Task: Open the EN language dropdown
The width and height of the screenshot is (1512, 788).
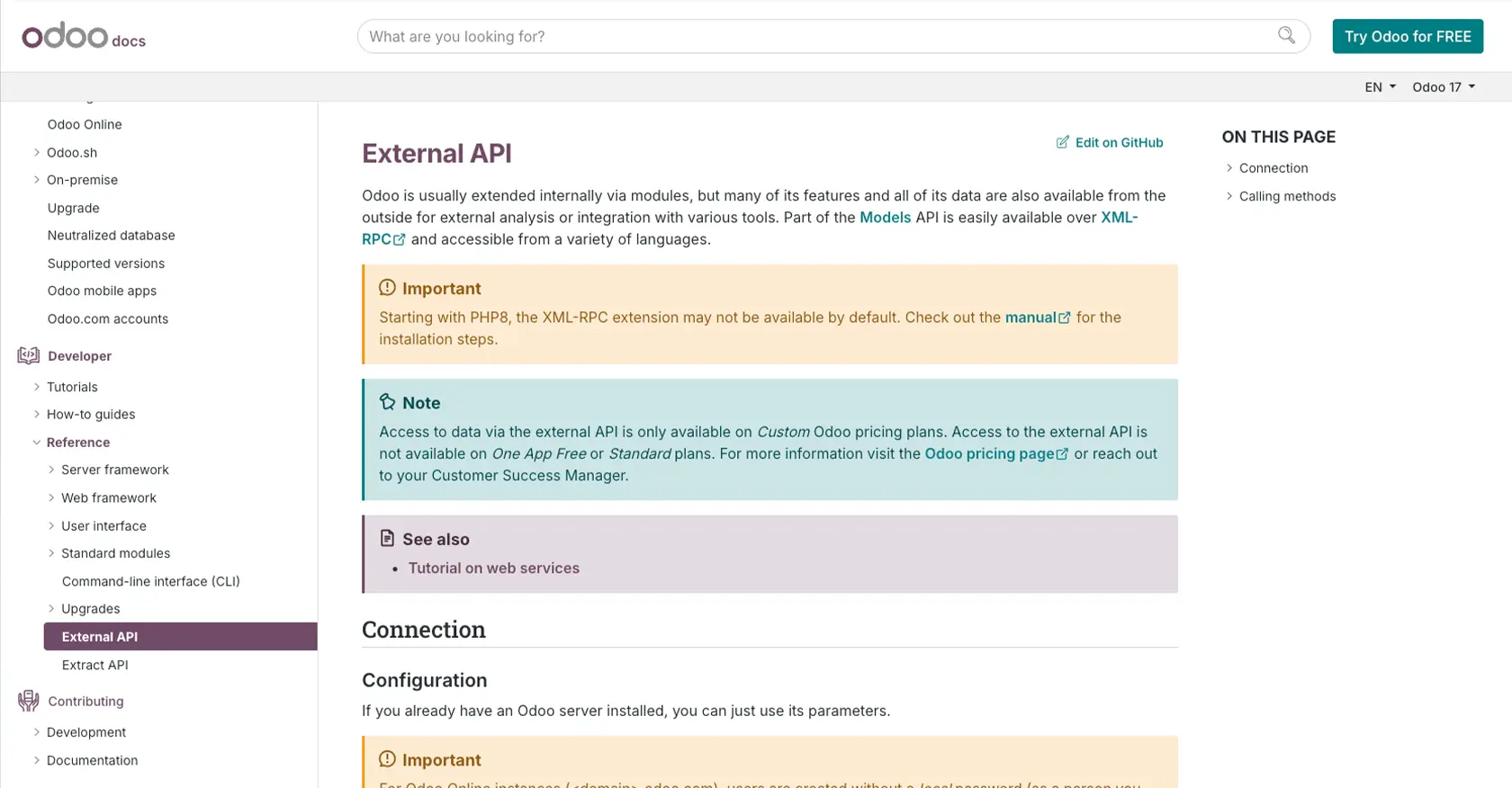Action: [1380, 87]
